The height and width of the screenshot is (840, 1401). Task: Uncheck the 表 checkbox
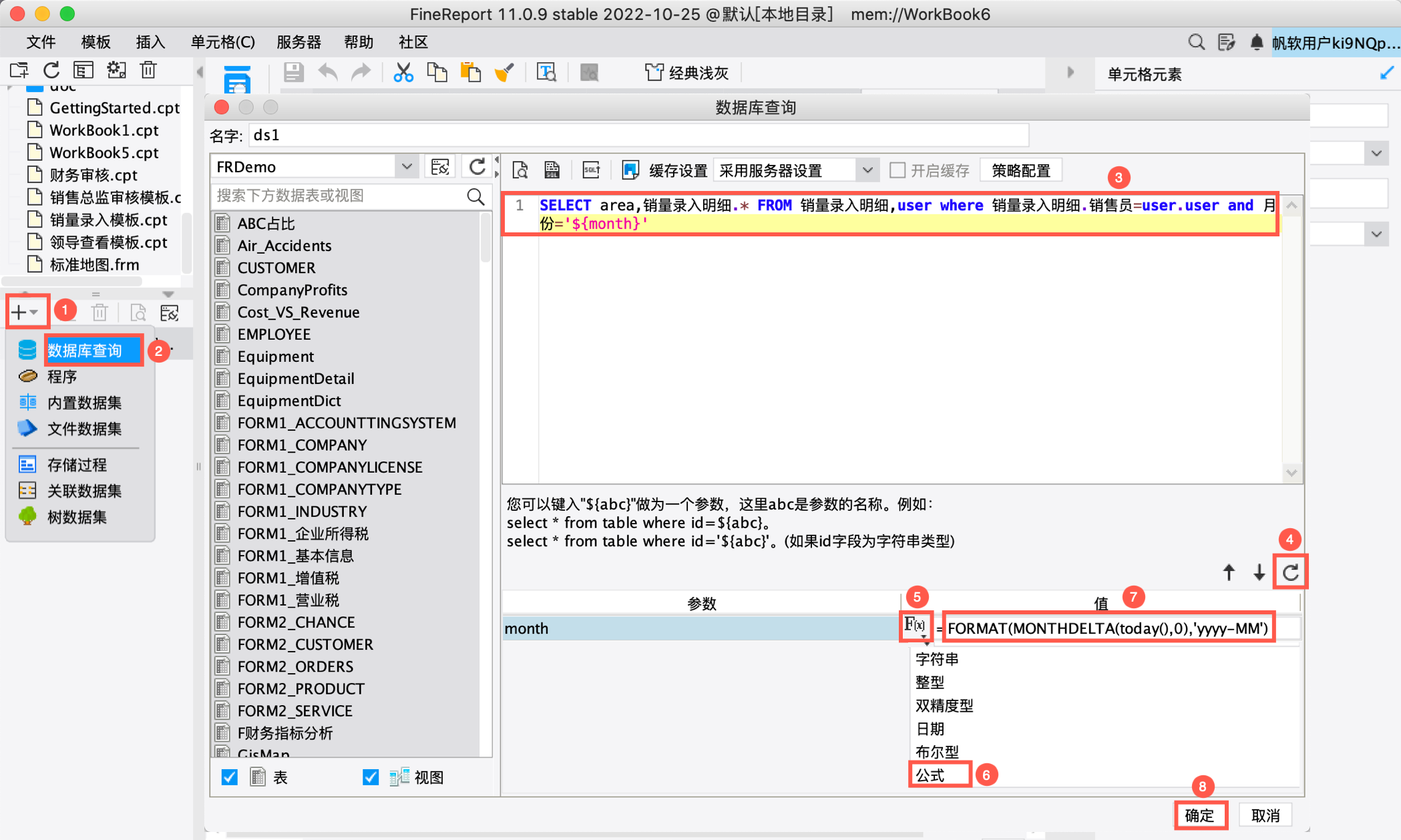click(x=230, y=777)
